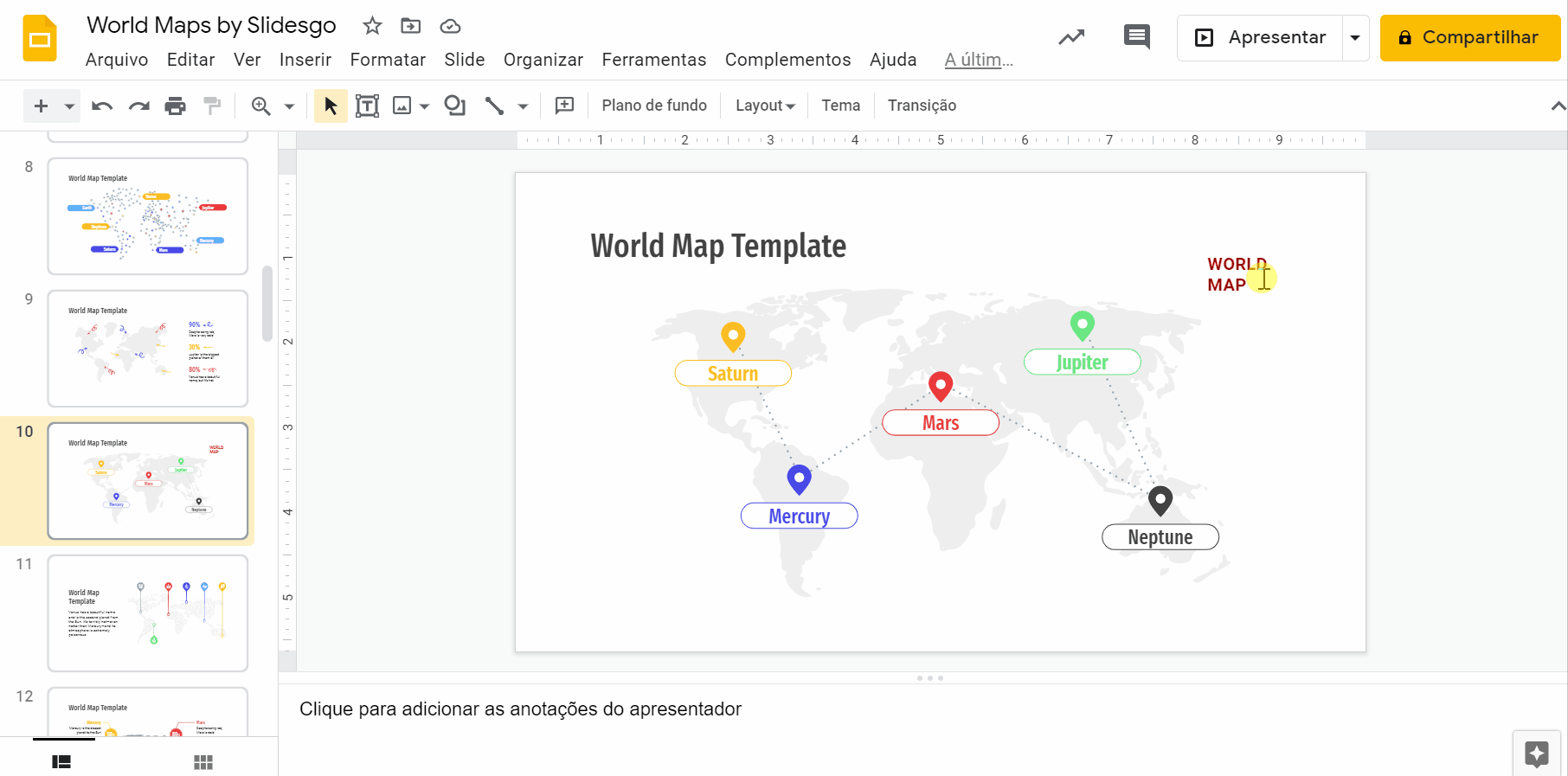1568x776 pixels.
Task: Click the green Jupiter map pin
Action: pyautogui.click(x=1082, y=326)
